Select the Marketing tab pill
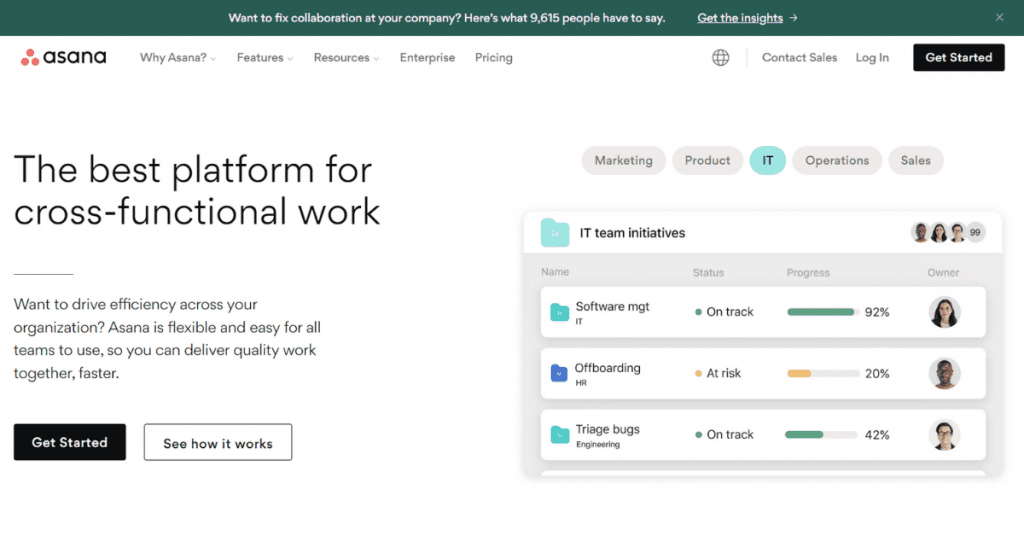The height and width of the screenshot is (536, 1024). tap(623, 161)
